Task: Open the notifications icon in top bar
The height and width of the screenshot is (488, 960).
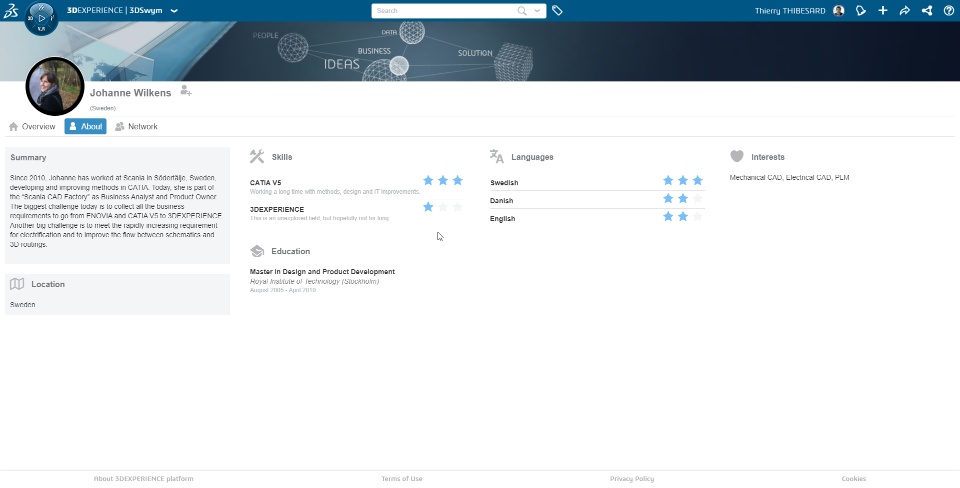Action: click(x=861, y=10)
